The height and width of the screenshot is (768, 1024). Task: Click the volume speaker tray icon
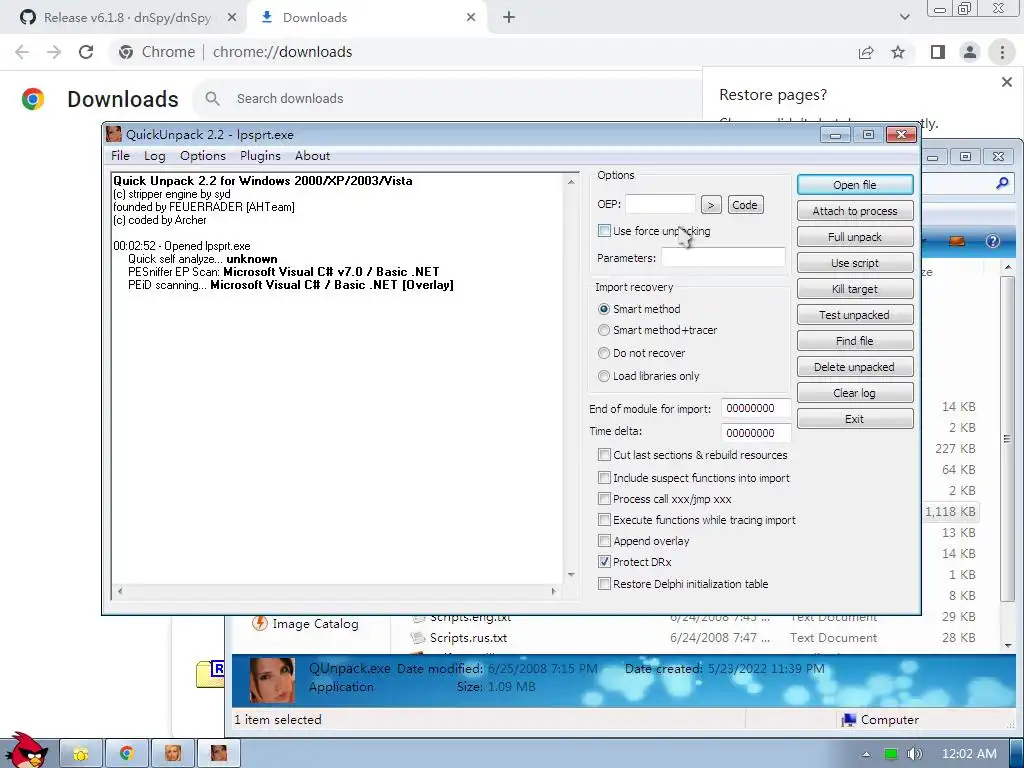[x=914, y=754]
